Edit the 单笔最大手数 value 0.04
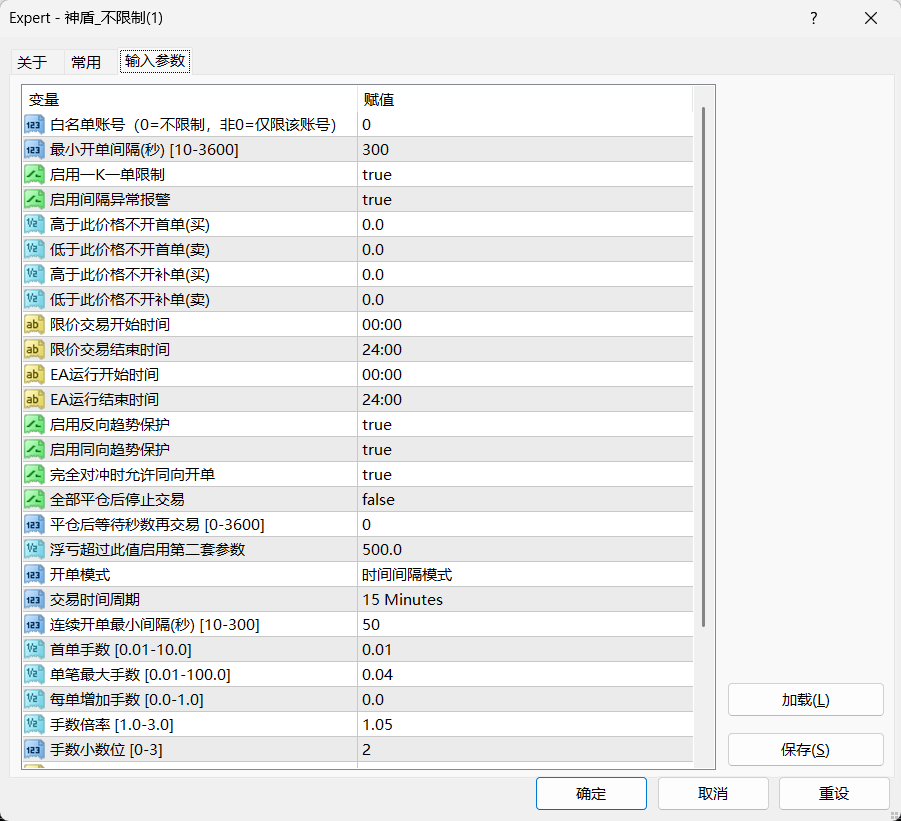 pos(525,674)
